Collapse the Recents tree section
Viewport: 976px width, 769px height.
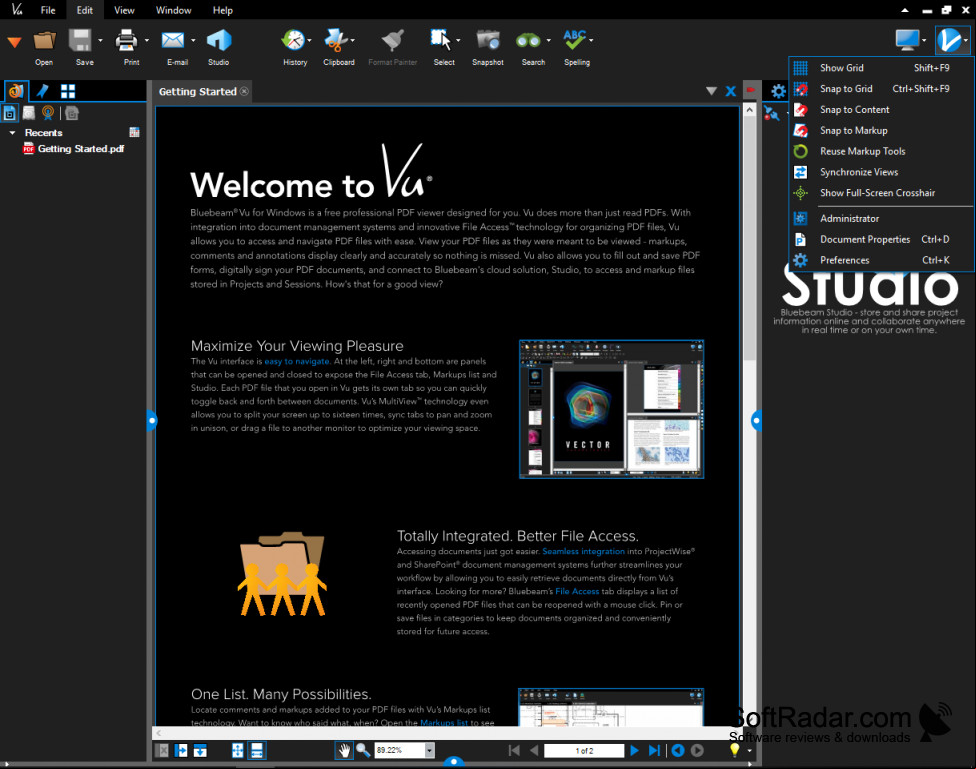12,133
